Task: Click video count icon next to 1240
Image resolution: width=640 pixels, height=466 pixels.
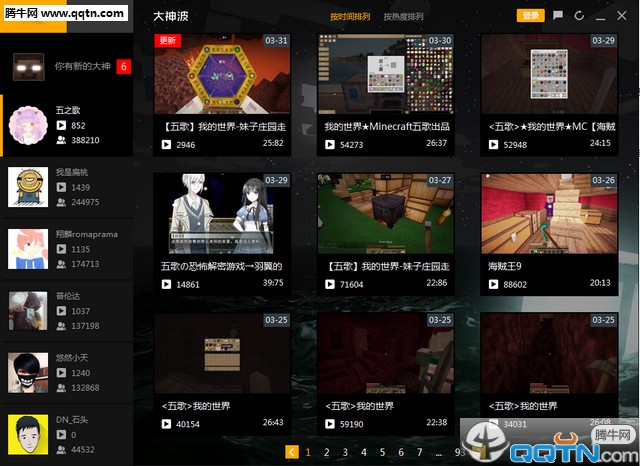Action: (x=61, y=373)
